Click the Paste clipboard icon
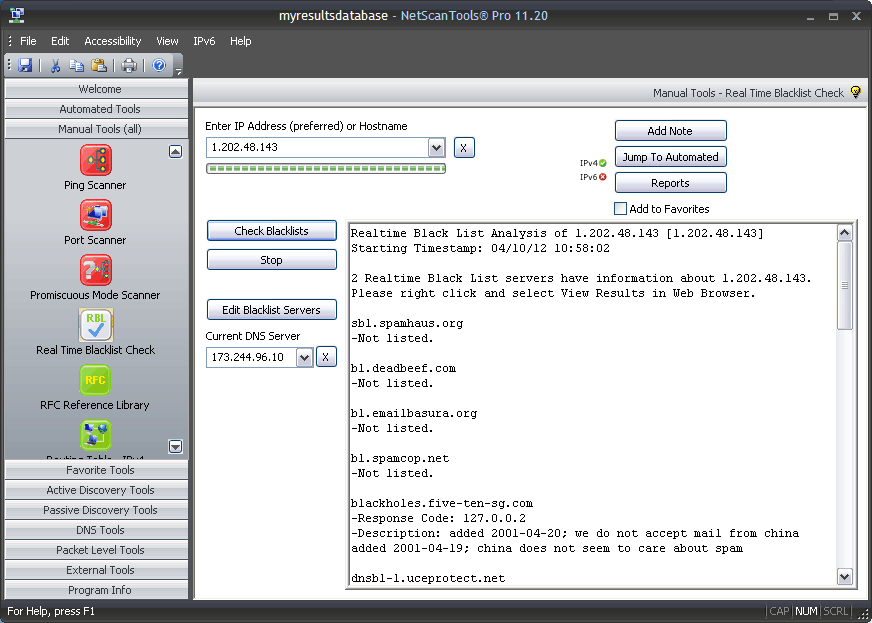This screenshot has width=872, height=623. pyautogui.click(x=98, y=66)
